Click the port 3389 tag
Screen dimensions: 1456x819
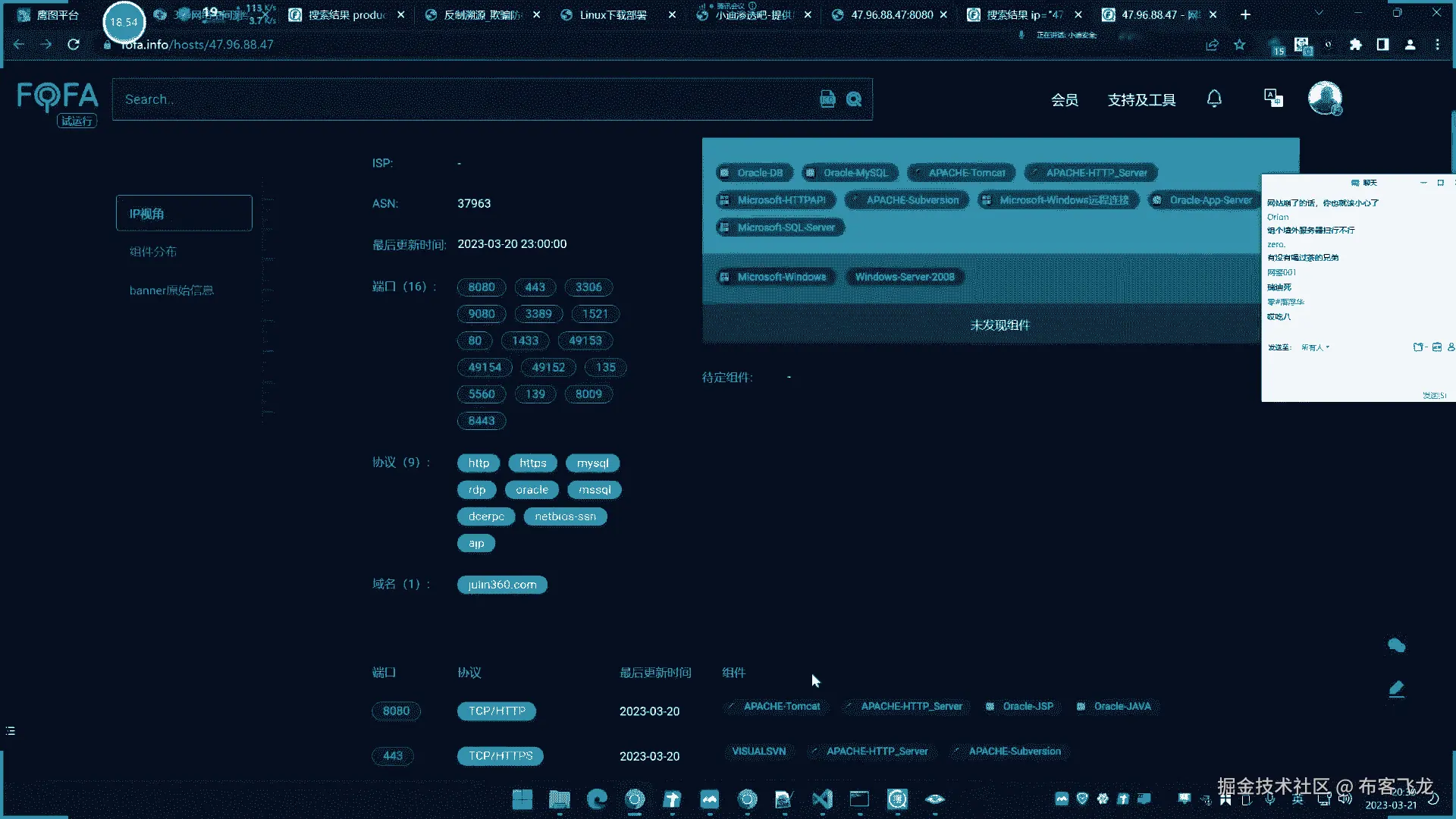(x=538, y=314)
